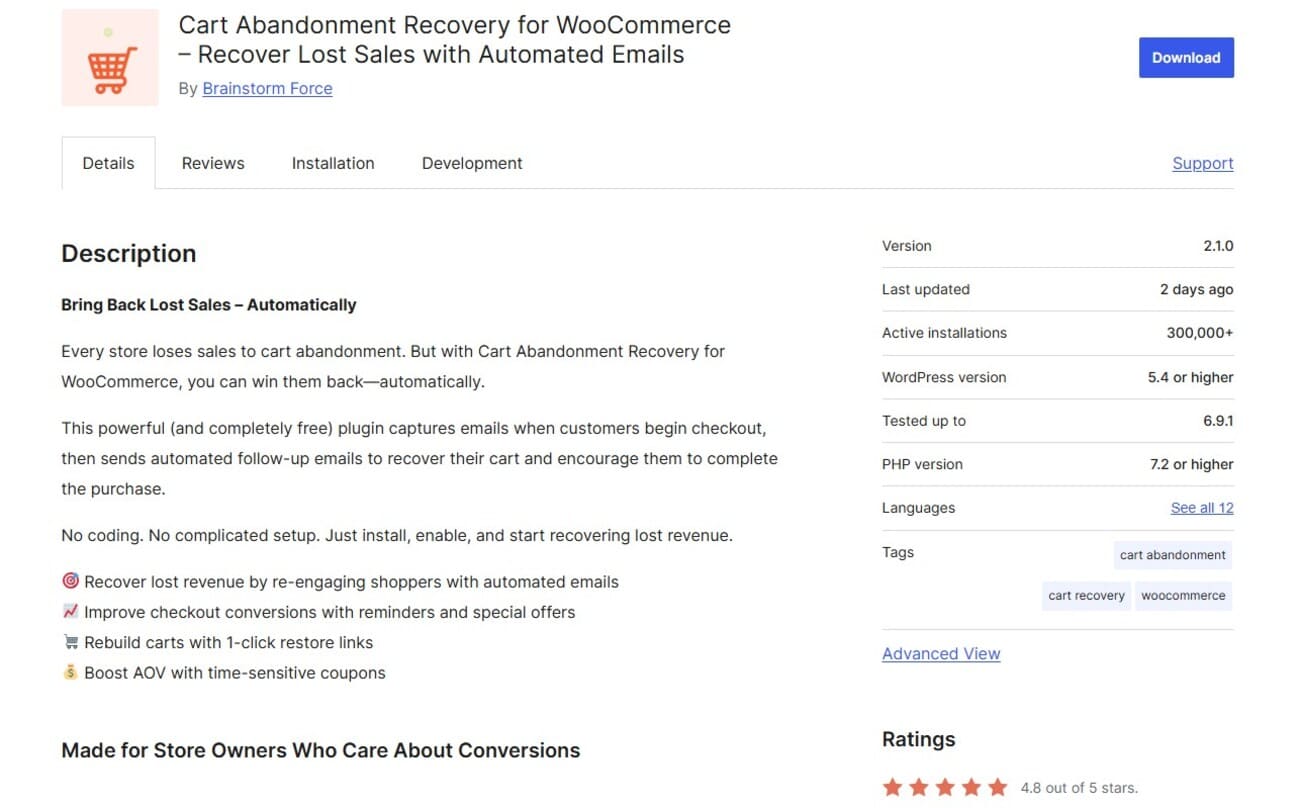Select the Development tab
1299x808 pixels.
[x=471, y=162]
